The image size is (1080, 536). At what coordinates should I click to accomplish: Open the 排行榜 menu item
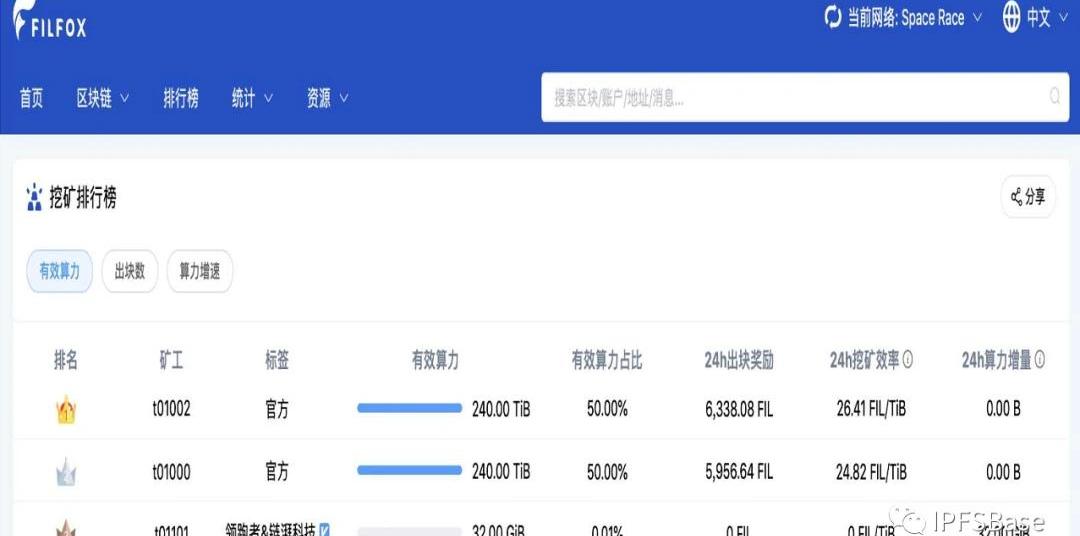181,98
